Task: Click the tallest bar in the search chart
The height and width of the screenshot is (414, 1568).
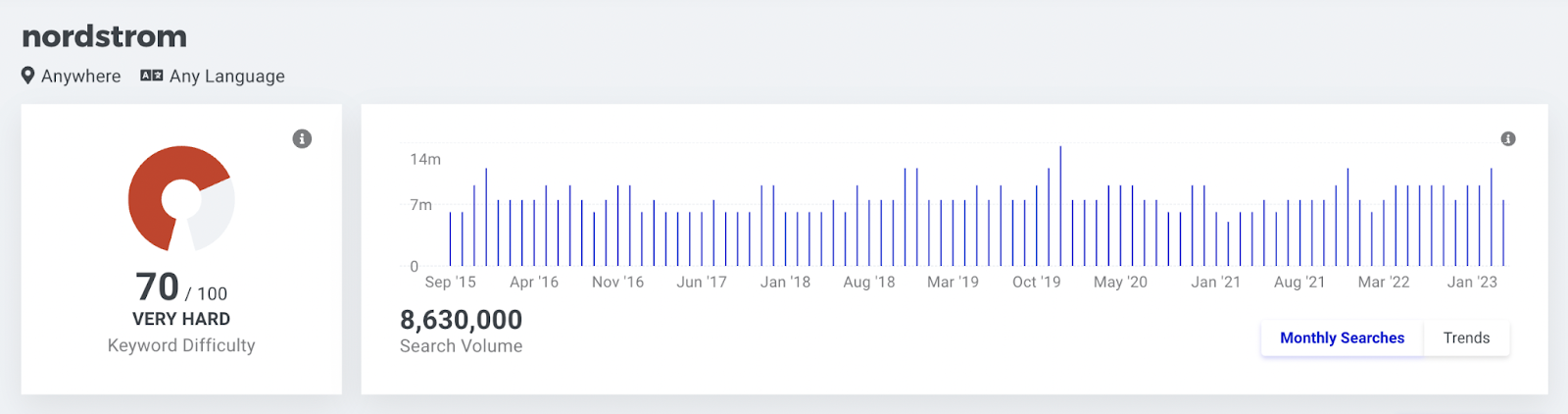Action: tap(1060, 206)
